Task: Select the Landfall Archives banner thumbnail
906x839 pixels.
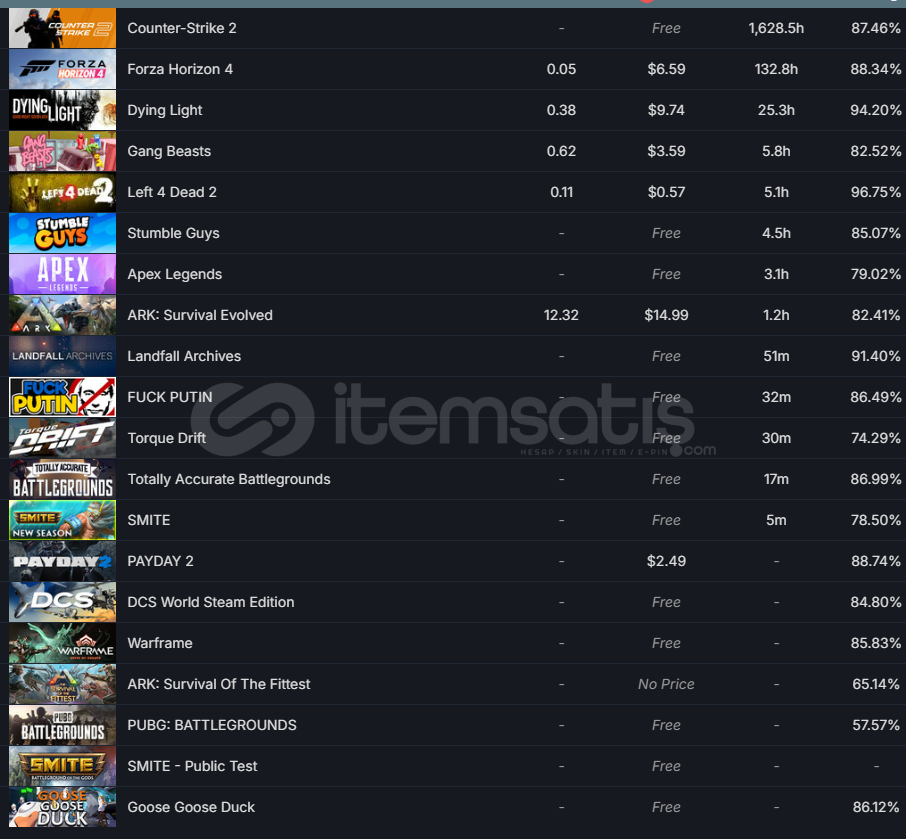Action: 62,357
